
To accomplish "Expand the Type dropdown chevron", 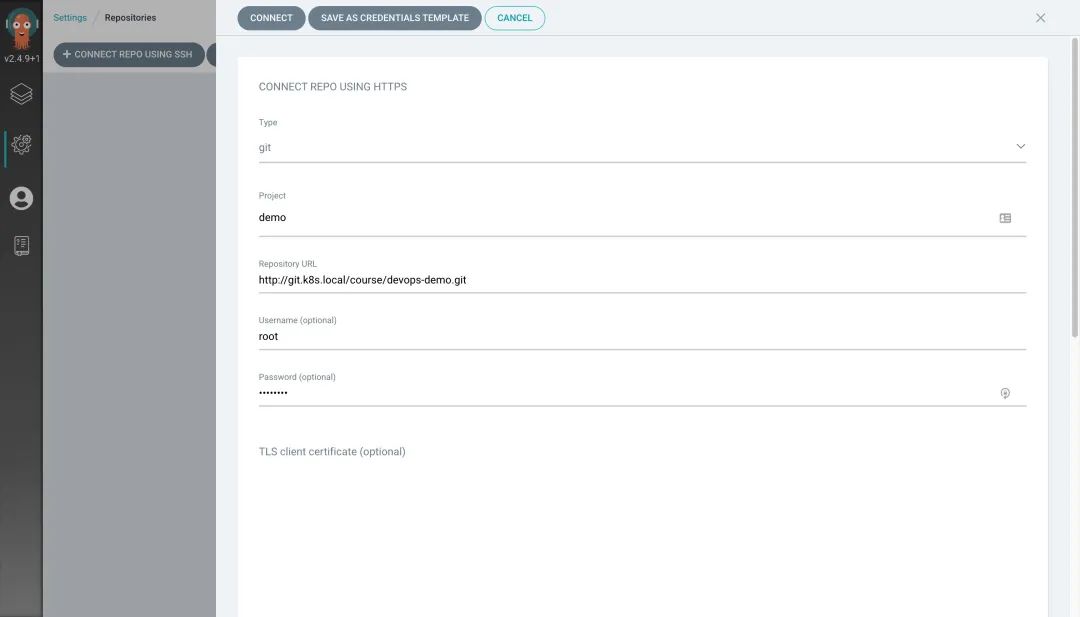I will click(x=1020, y=147).
